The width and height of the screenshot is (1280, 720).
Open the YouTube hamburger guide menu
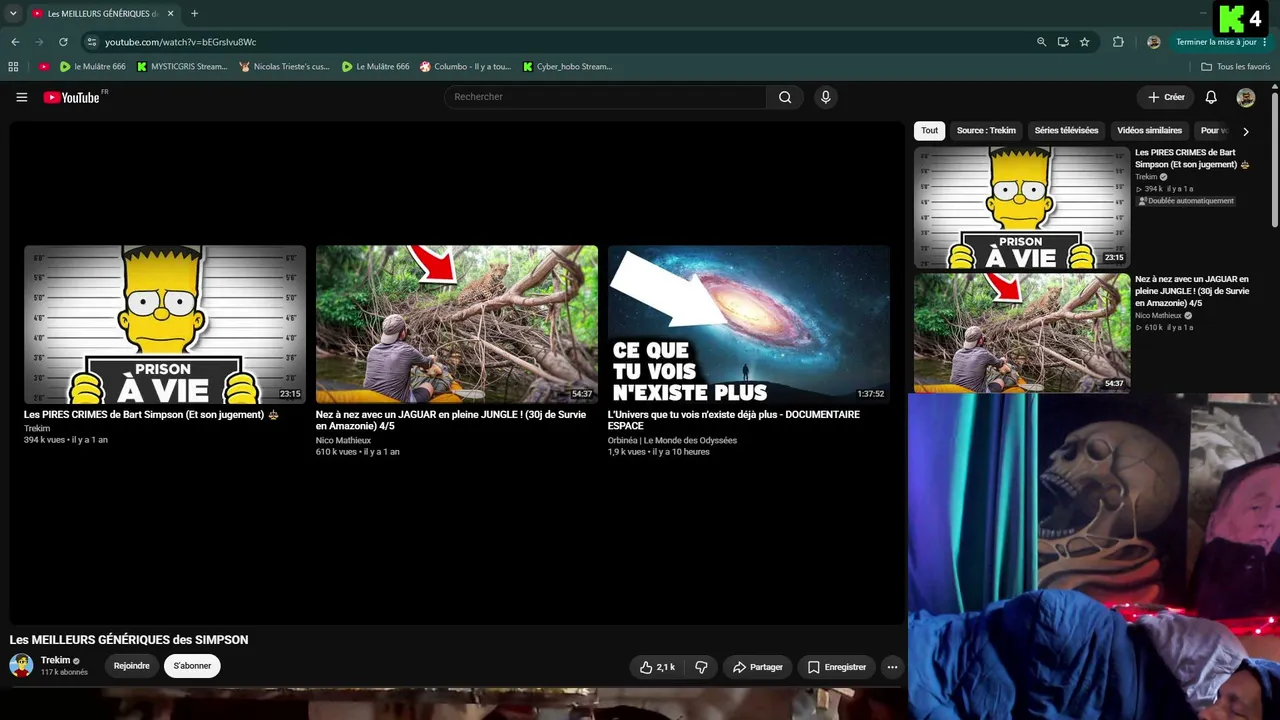[x=21, y=97]
